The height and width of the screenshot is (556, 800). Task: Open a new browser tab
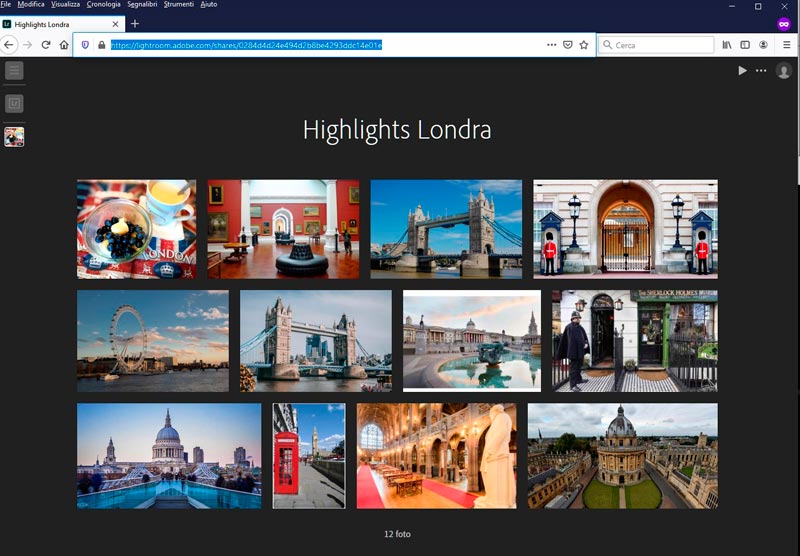[x=135, y=24]
